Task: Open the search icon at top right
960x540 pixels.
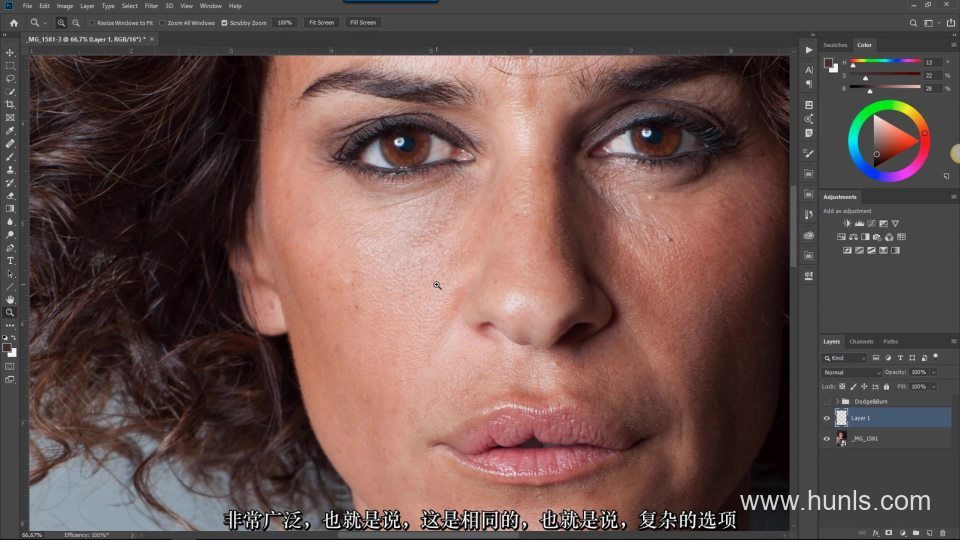Action: click(913, 23)
